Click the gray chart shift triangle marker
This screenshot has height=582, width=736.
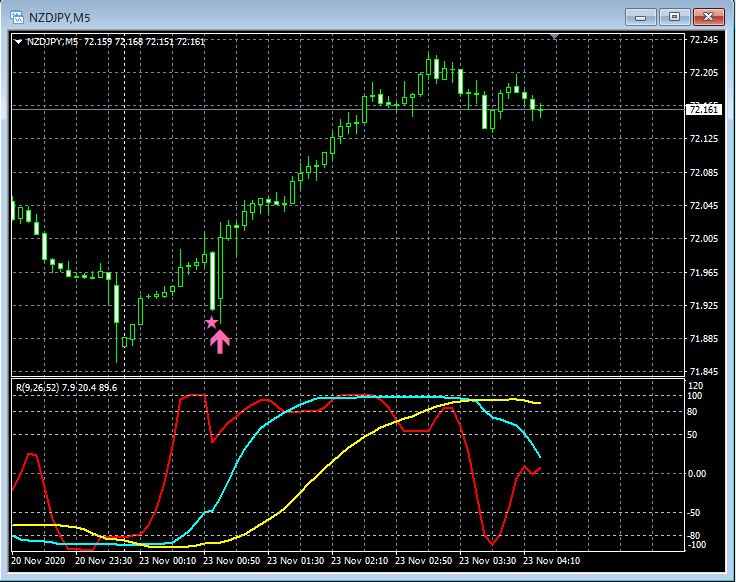[557, 37]
